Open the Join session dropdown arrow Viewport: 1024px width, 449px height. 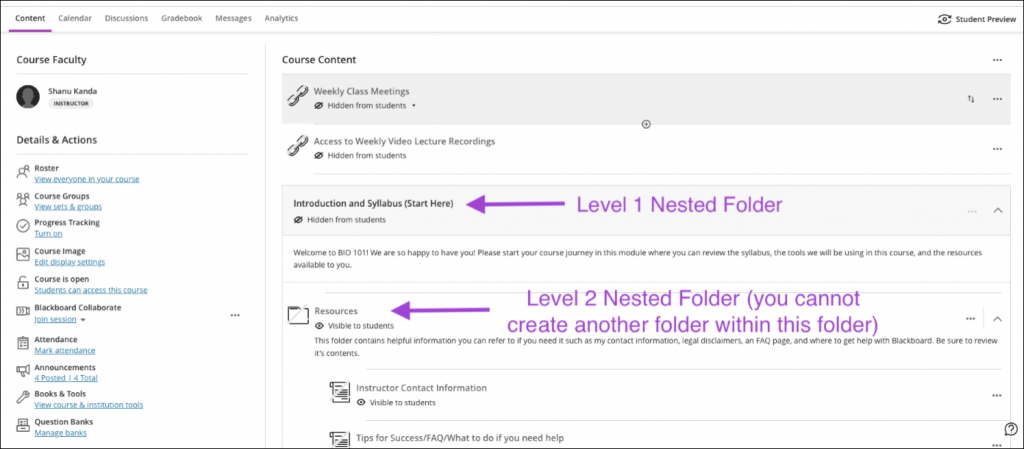pos(84,321)
